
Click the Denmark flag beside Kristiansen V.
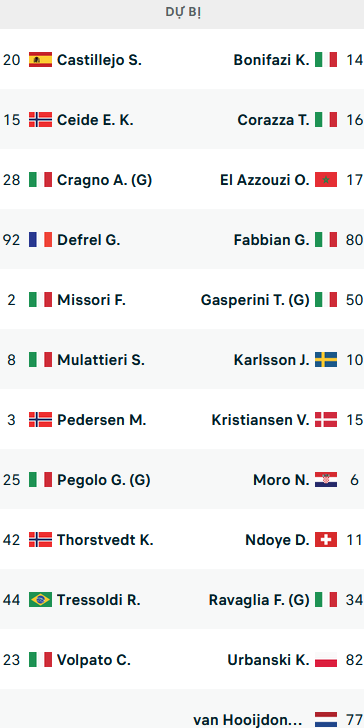[326, 420]
